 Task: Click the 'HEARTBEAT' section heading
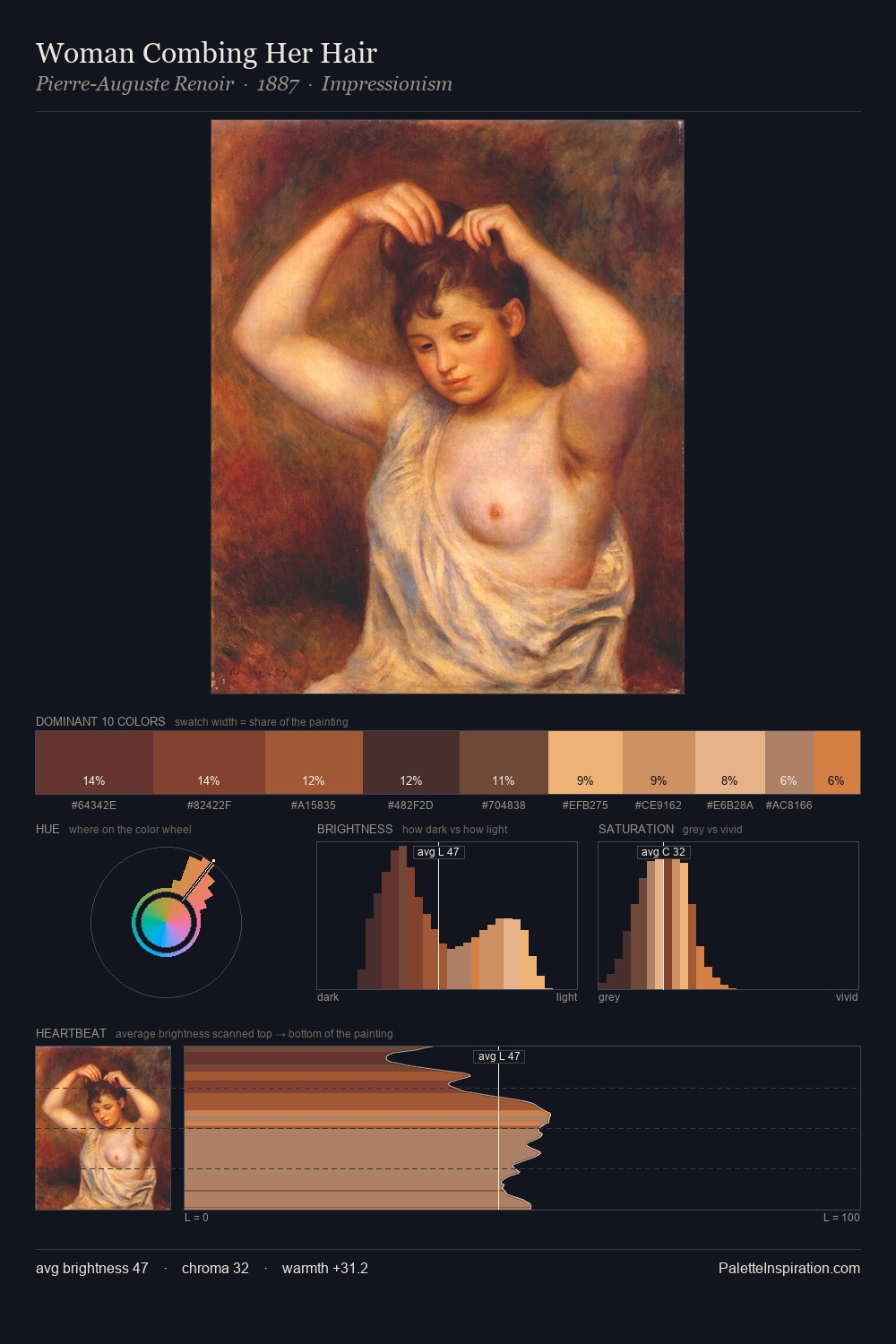click(x=71, y=1033)
